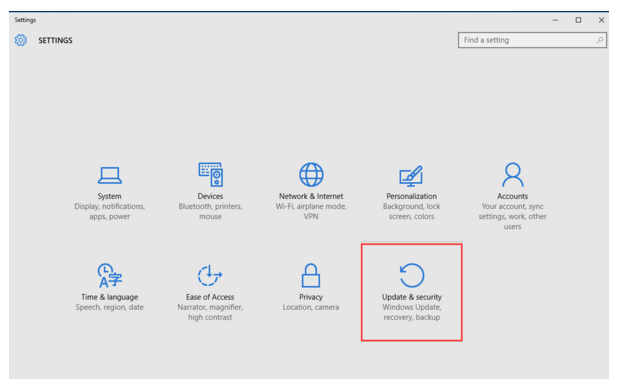Click the search magnifier icon
The height and width of the screenshot is (389, 618).
point(600,40)
